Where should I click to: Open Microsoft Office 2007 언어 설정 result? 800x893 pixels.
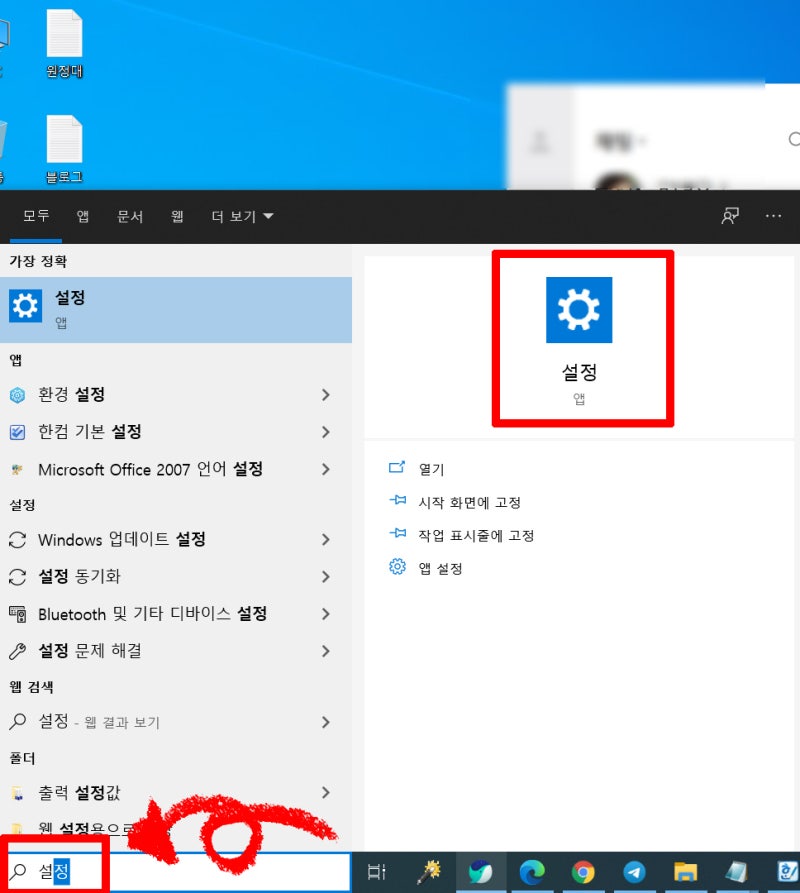click(175, 469)
